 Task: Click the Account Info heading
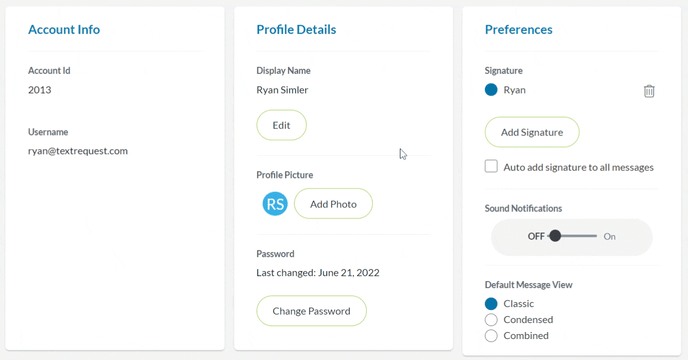[x=64, y=29]
